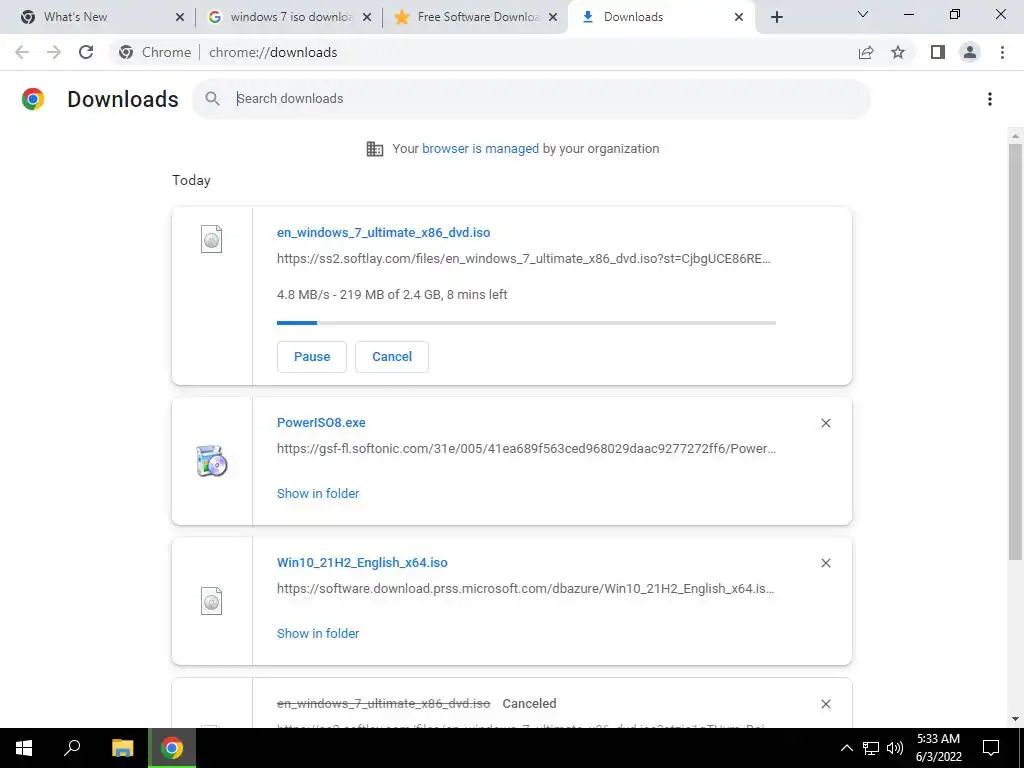Click the Search downloads field

point(531,99)
